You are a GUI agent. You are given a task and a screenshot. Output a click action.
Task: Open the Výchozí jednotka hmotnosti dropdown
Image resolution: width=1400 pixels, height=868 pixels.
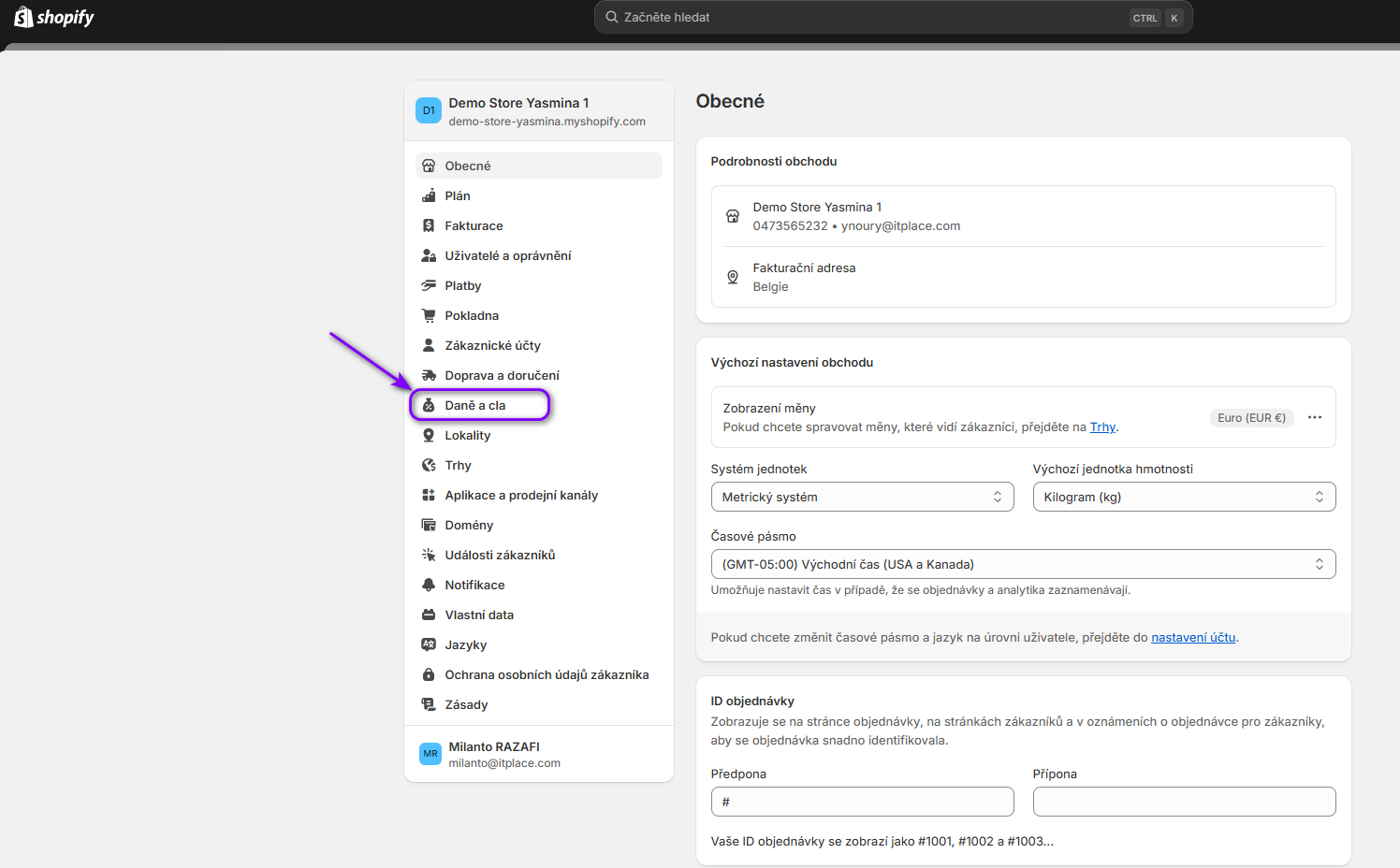coord(1184,497)
